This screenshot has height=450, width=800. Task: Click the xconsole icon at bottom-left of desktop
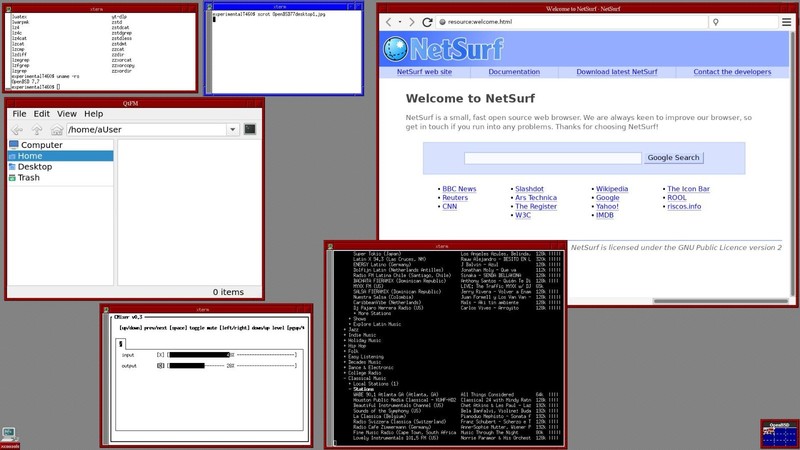pyautogui.click(x=9, y=438)
